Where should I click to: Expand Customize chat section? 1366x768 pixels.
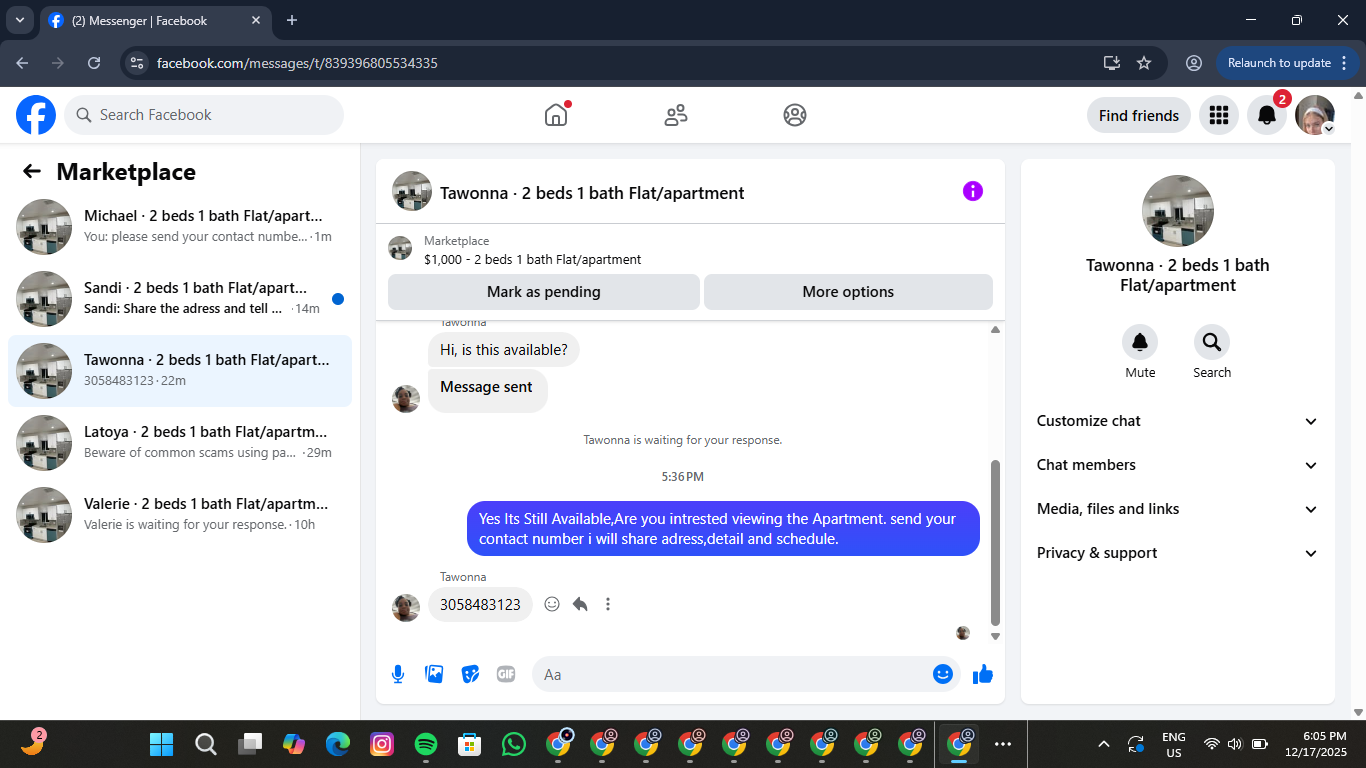click(x=1178, y=421)
